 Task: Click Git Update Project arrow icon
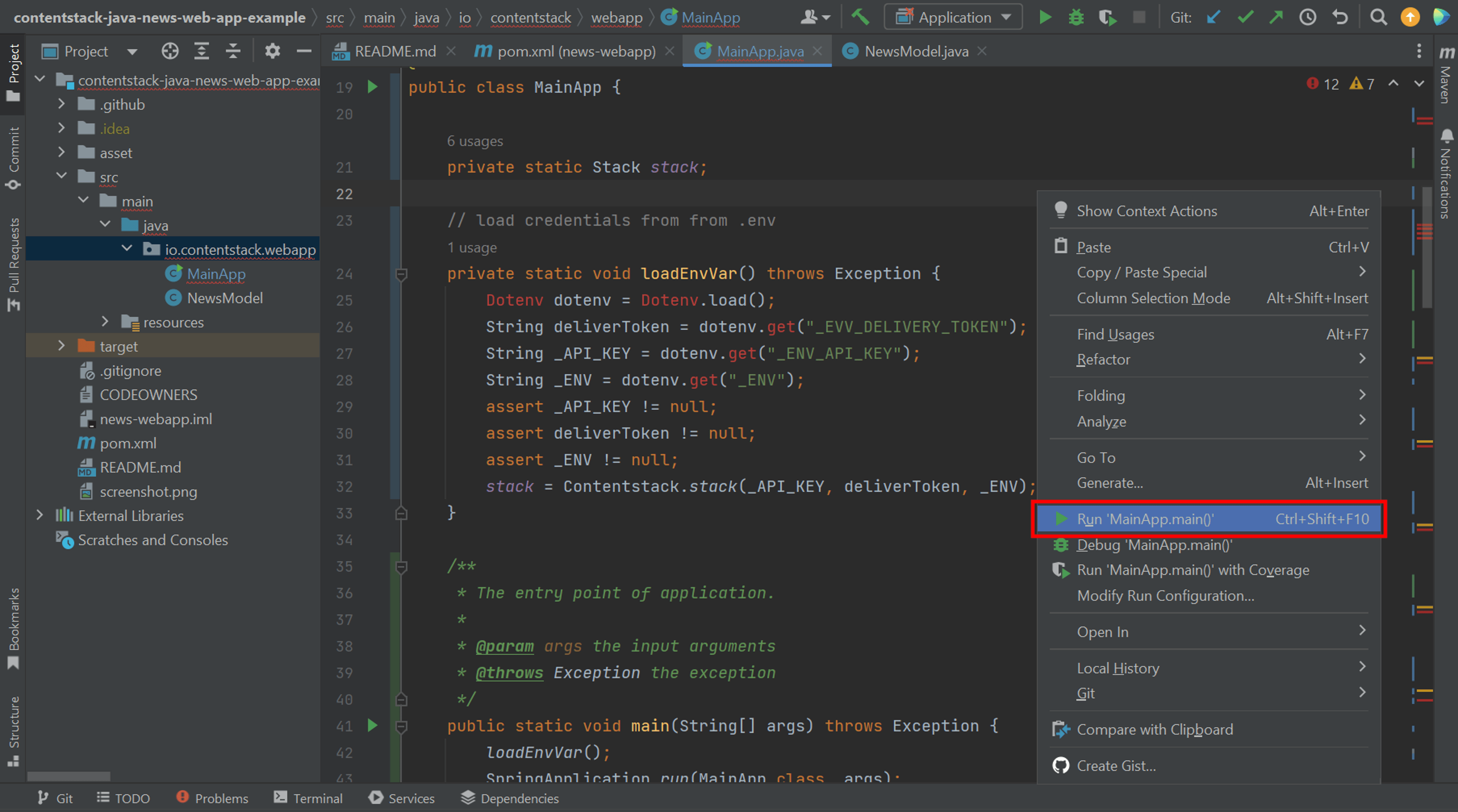pos(1213,17)
